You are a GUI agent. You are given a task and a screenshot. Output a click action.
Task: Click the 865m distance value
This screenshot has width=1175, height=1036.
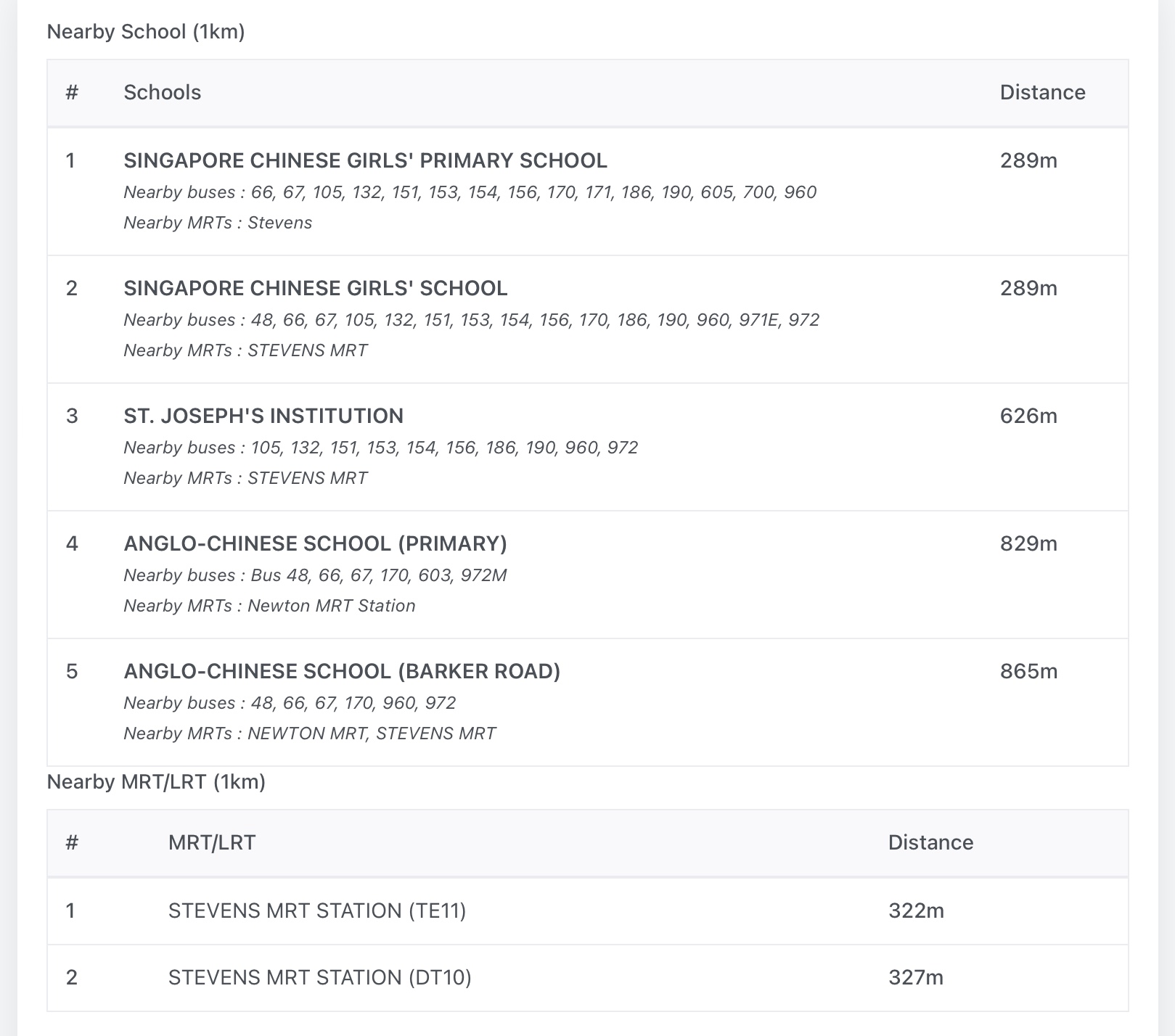1028,671
